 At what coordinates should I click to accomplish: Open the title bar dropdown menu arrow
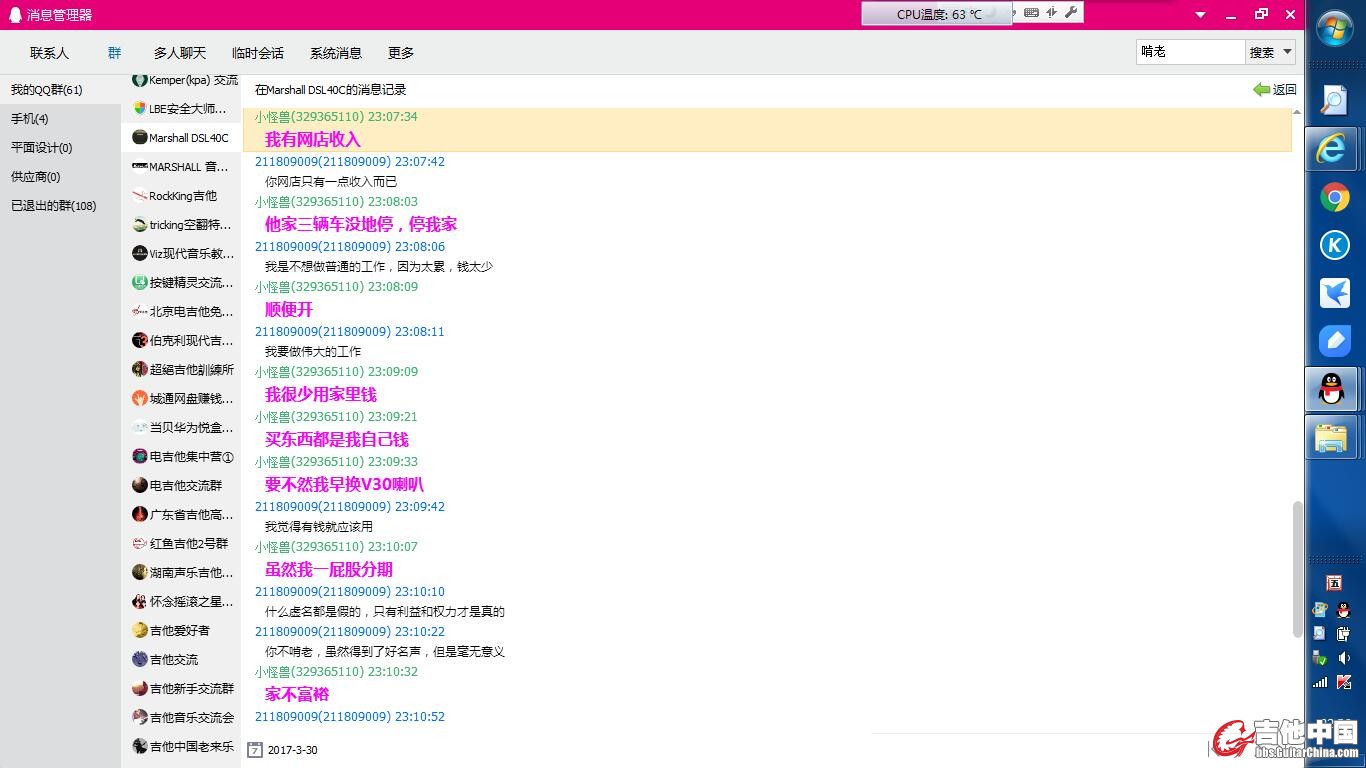(x=1201, y=14)
